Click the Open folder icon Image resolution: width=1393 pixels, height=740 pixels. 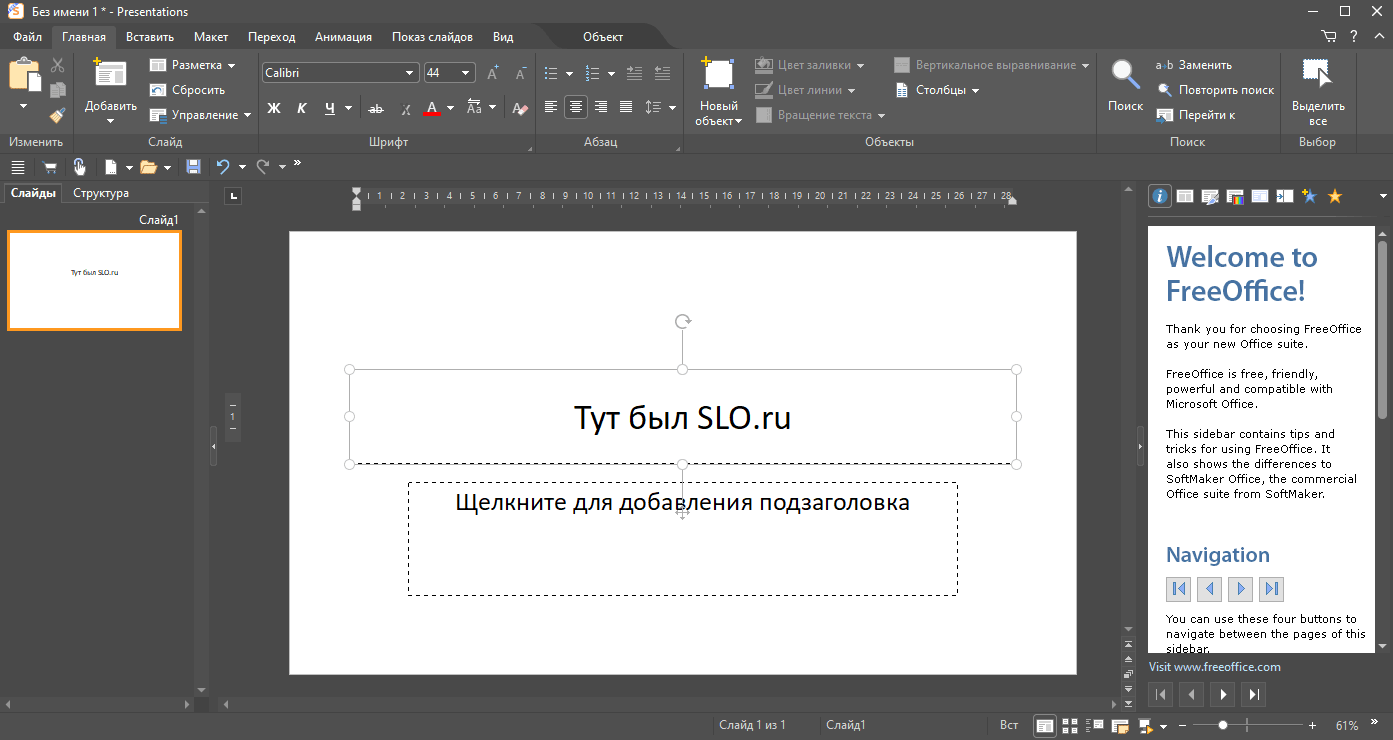148,166
